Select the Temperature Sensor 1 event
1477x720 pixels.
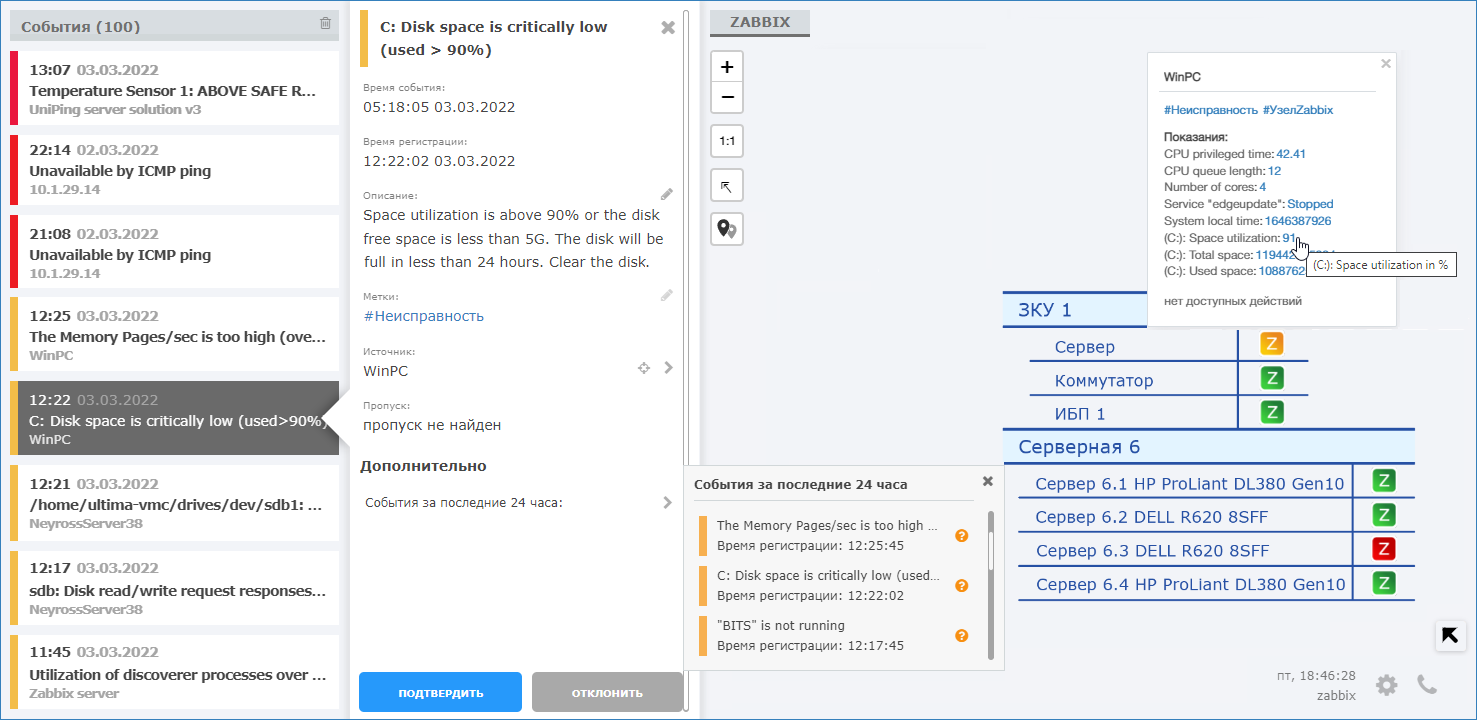pos(174,90)
